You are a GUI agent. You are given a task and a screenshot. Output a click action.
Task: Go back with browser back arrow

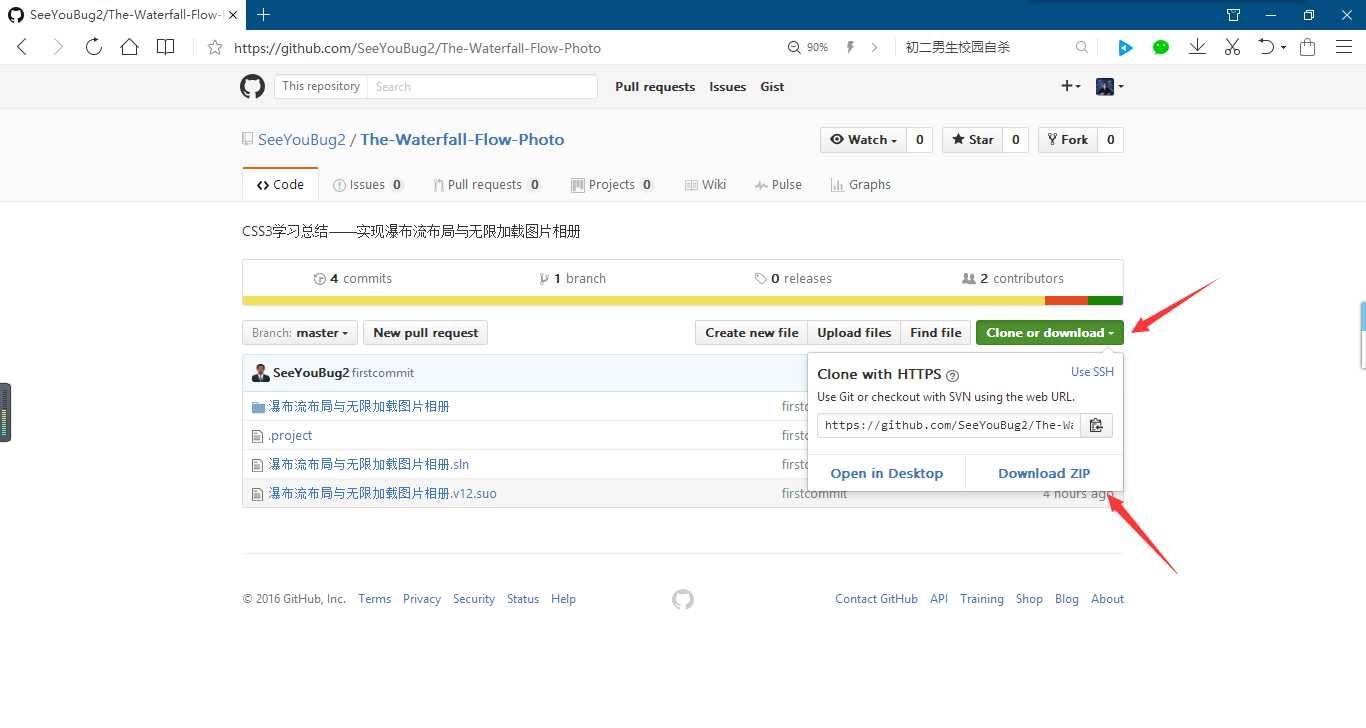point(22,47)
